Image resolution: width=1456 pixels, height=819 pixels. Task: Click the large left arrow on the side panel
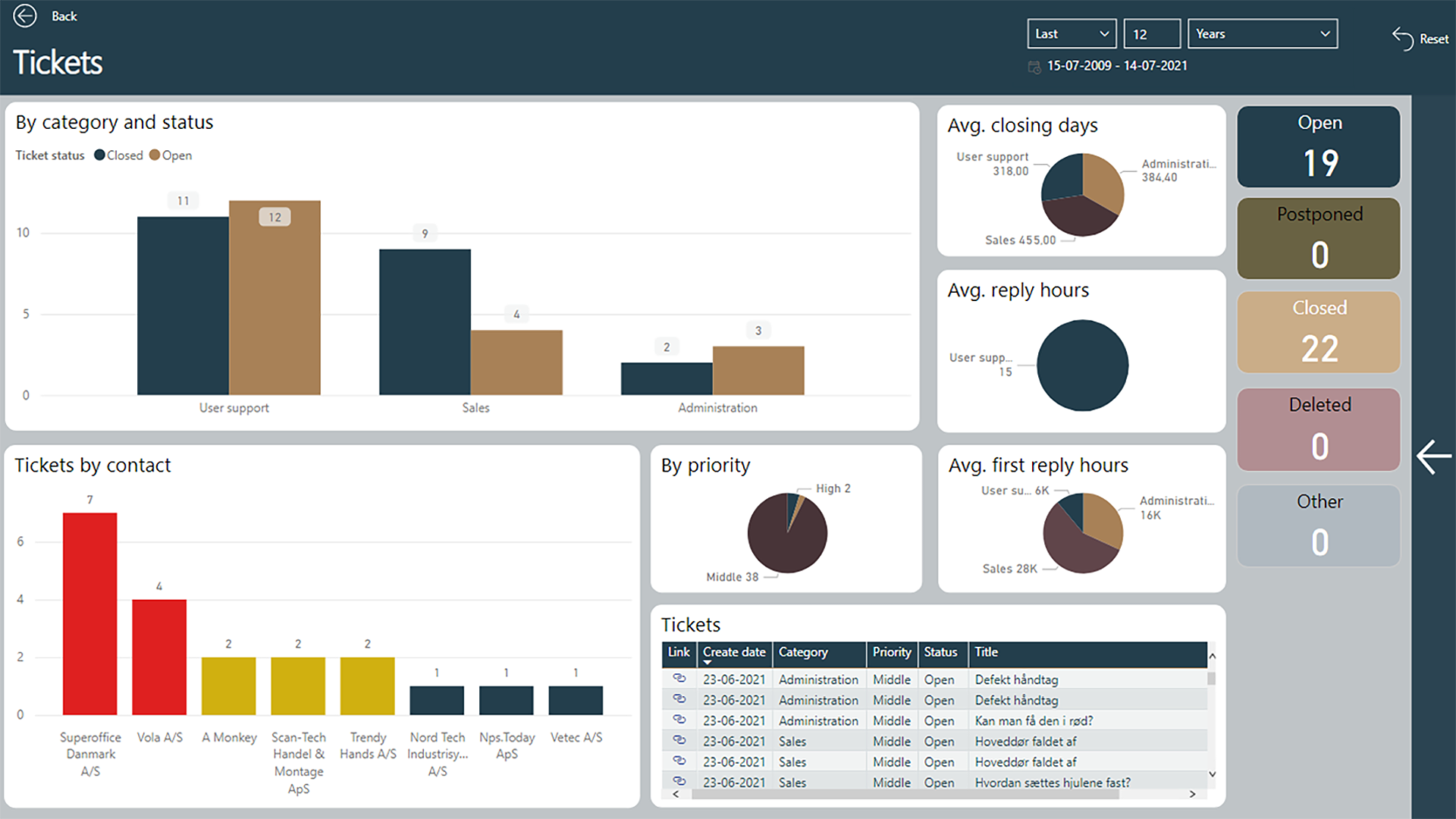pos(1433,457)
